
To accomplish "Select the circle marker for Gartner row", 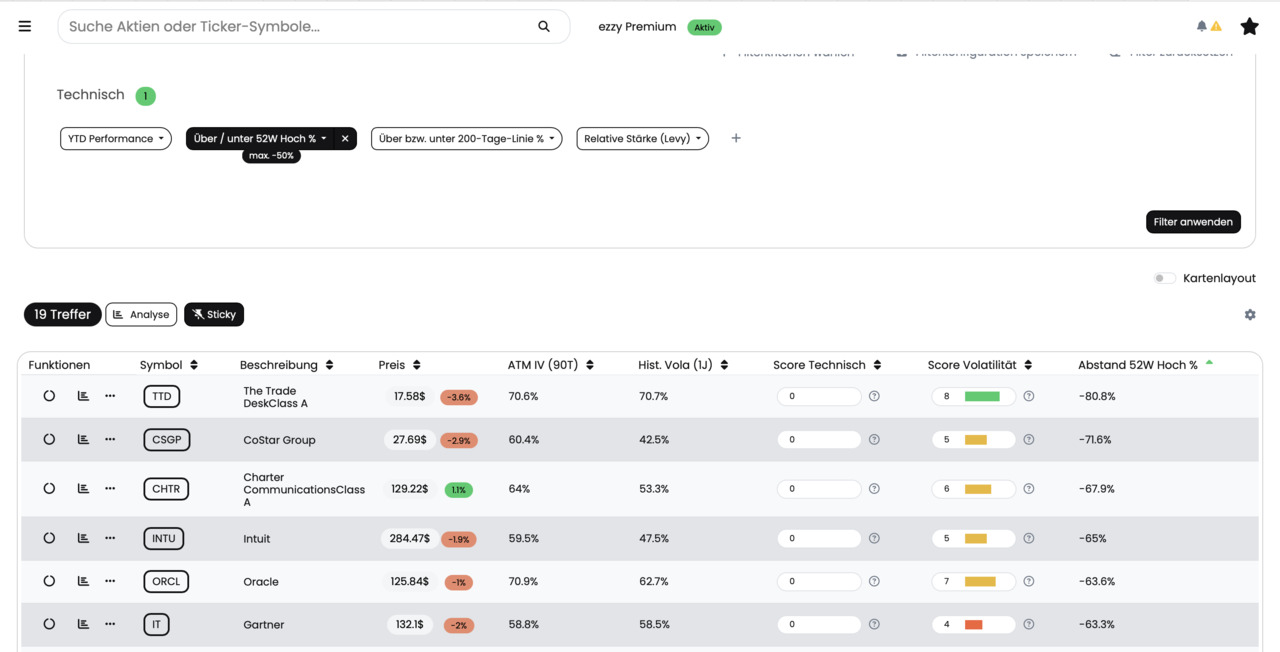I will pyautogui.click(x=49, y=624).
